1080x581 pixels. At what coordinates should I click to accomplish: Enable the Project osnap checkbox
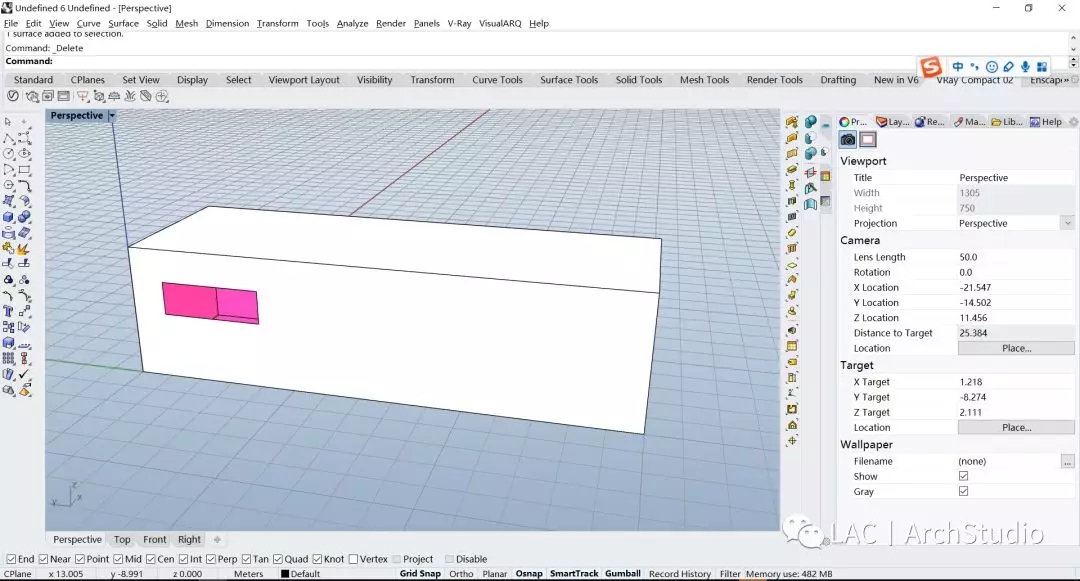(396, 559)
